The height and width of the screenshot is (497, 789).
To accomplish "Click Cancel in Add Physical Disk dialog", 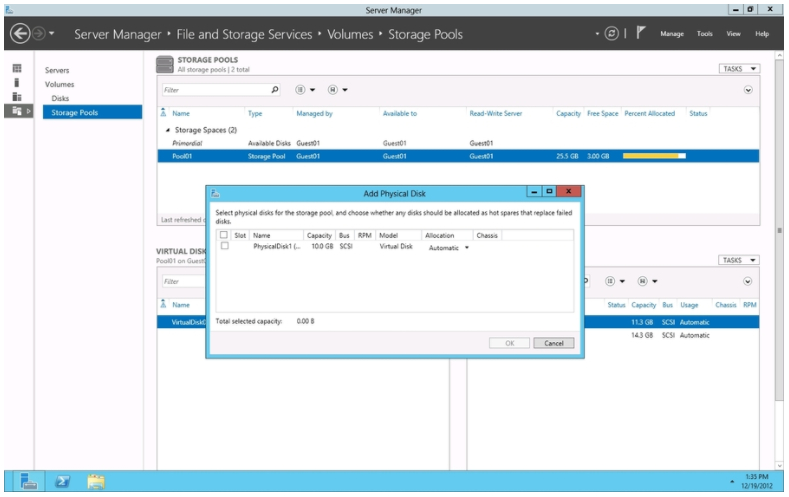I will pyautogui.click(x=554, y=343).
